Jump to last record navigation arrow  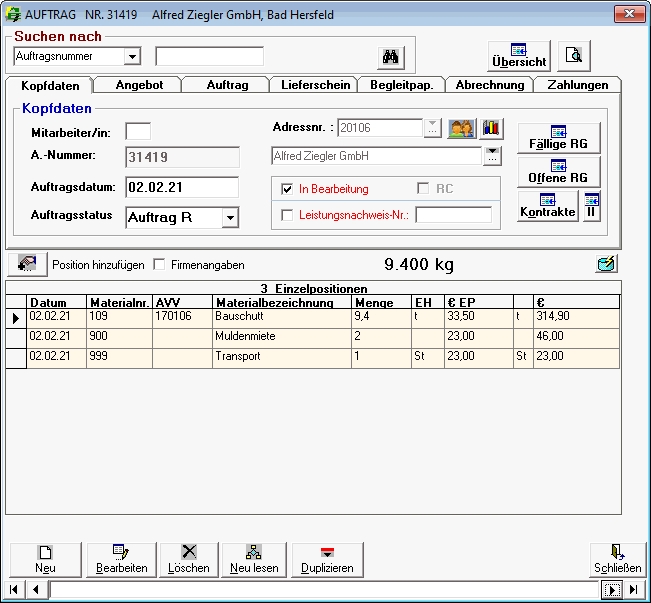pos(634,589)
